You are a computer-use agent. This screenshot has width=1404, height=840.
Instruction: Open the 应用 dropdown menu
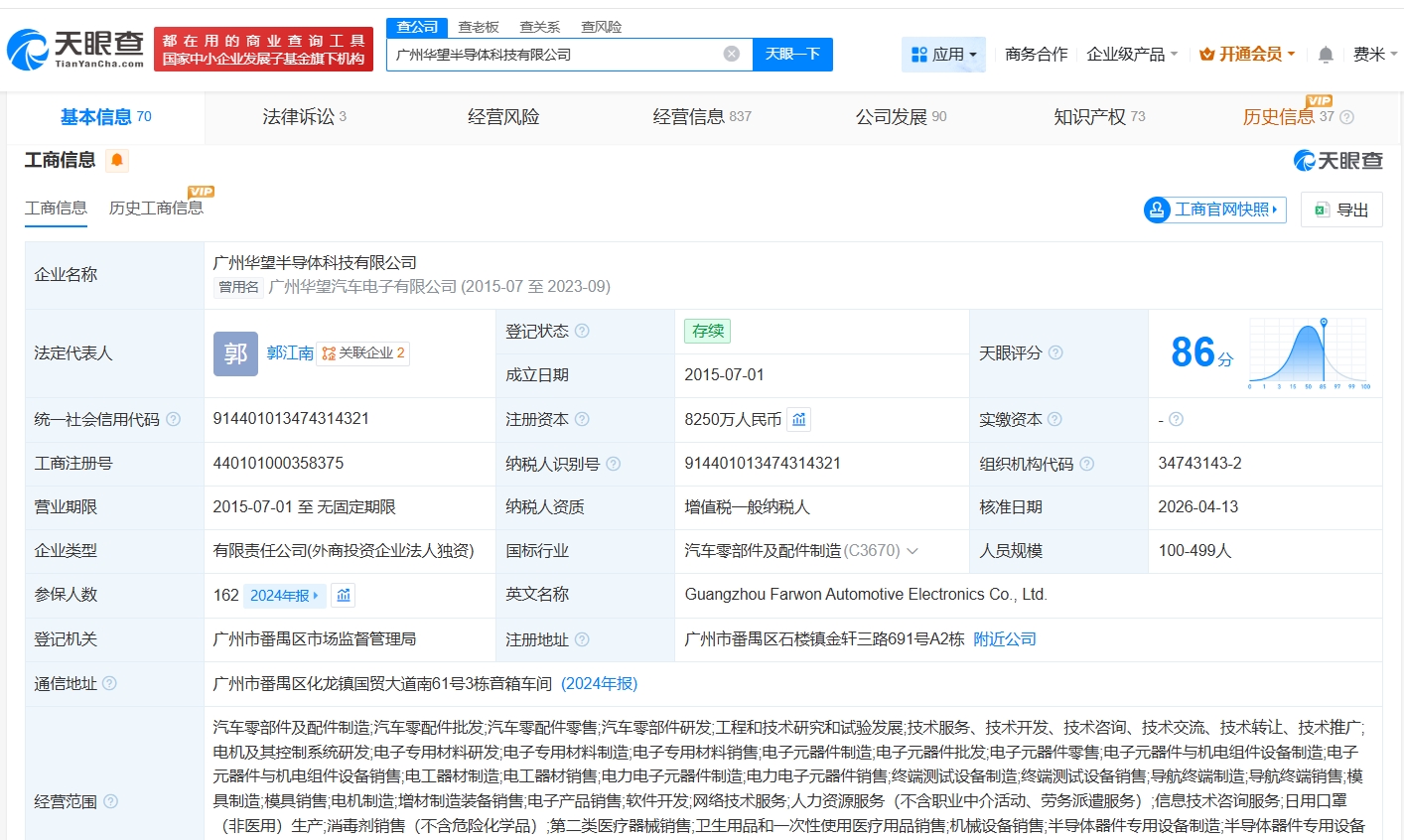[x=943, y=55]
